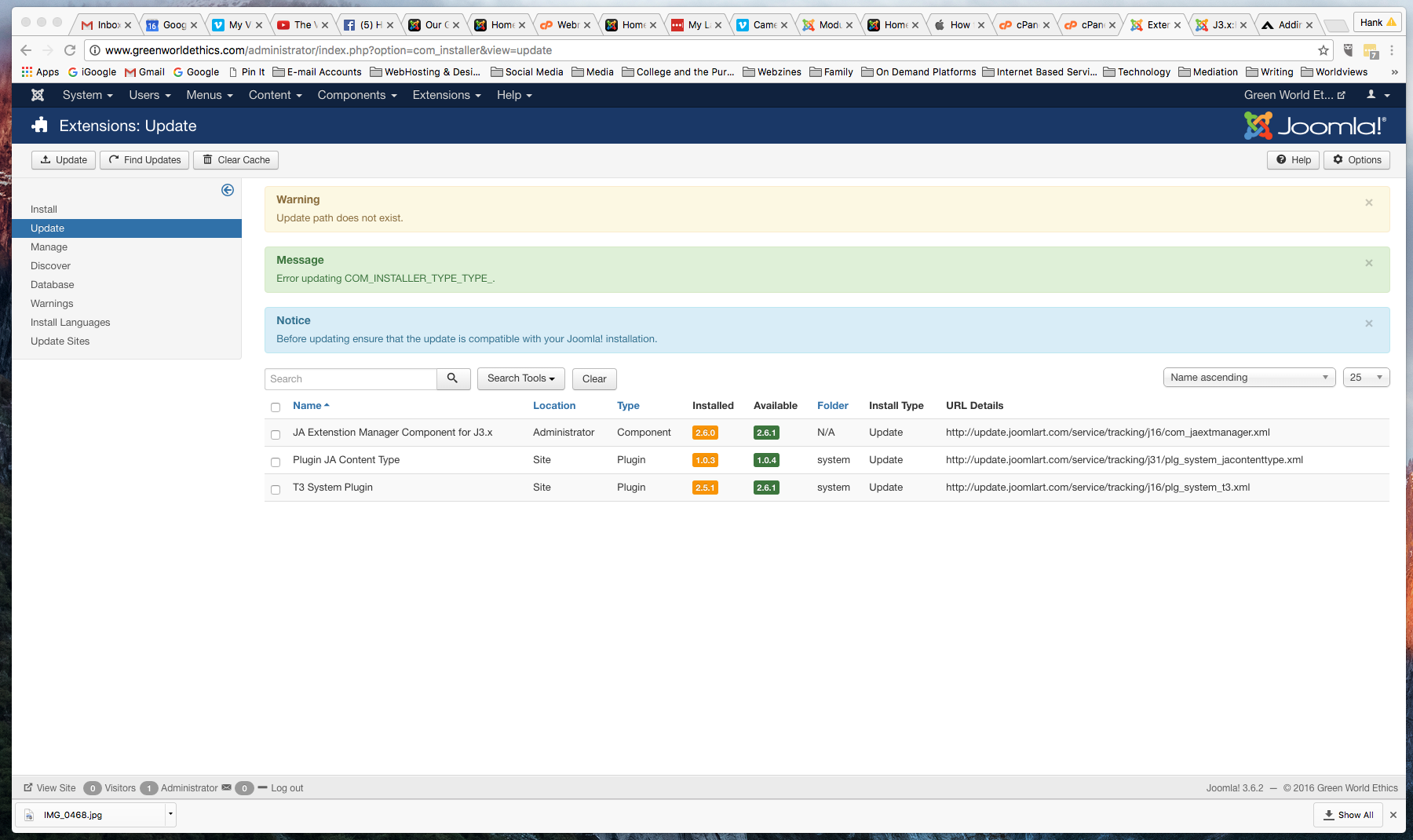Expand the Search Tools dropdown
The height and width of the screenshot is (840, 1413).
[520, 378]
